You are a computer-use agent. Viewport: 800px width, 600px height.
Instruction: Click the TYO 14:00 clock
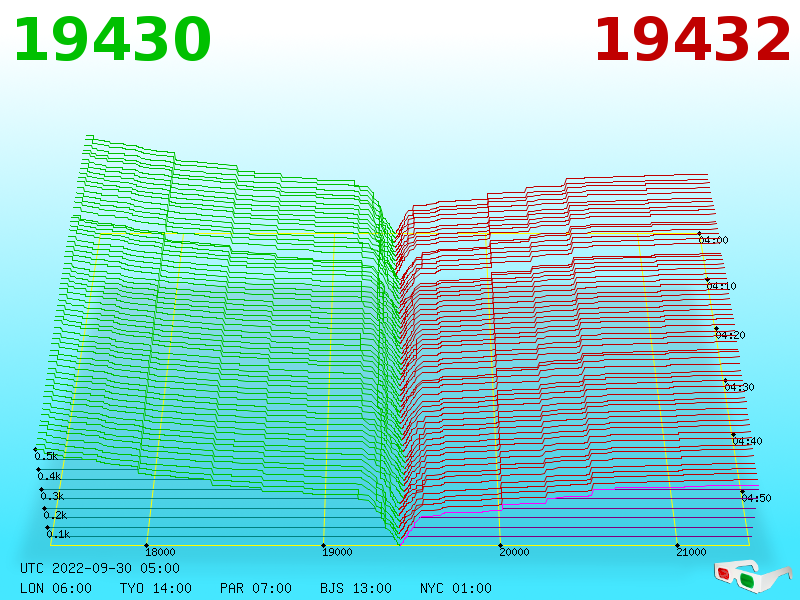(156, 588)
